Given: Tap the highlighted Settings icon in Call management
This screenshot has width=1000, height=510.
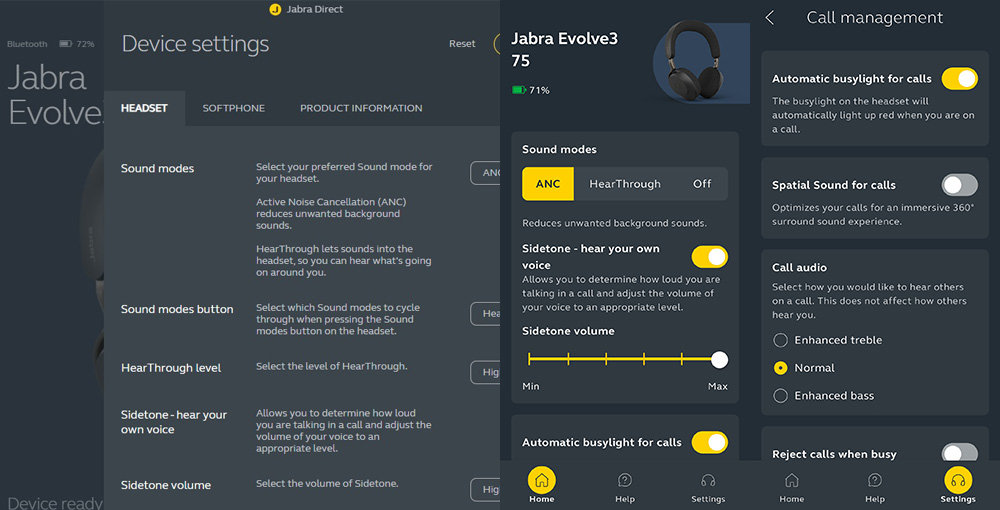Looking at the screenshot, I should point(958,480).
